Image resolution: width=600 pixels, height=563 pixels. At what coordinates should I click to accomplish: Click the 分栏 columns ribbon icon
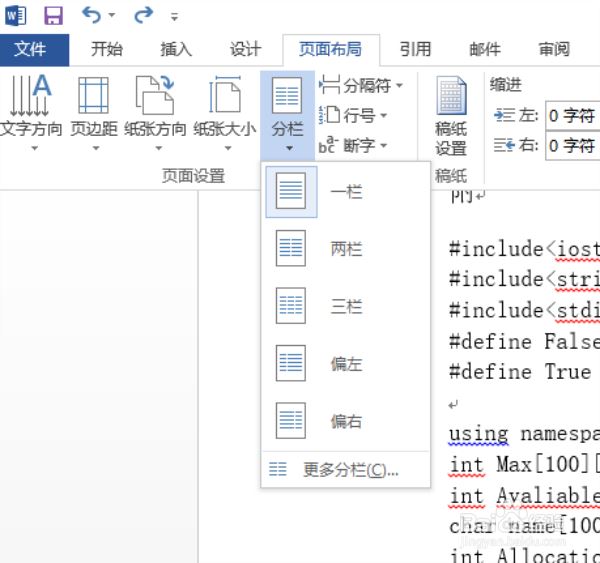click(x=287, y=96)
